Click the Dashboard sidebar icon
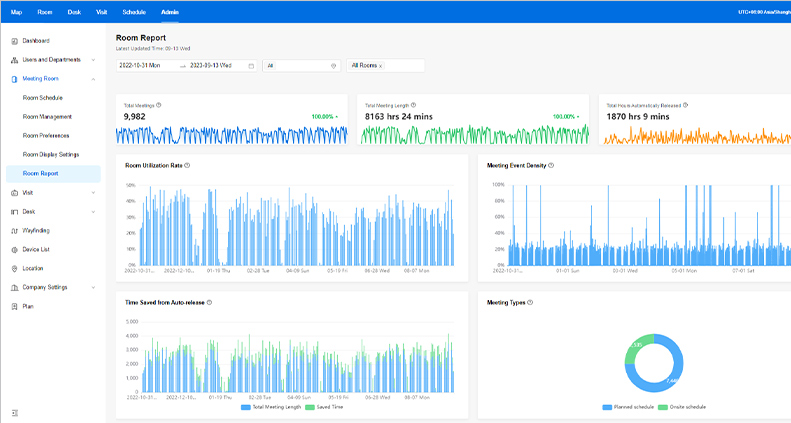Screen dimensions: 791x423 click(x=13, y=41)
